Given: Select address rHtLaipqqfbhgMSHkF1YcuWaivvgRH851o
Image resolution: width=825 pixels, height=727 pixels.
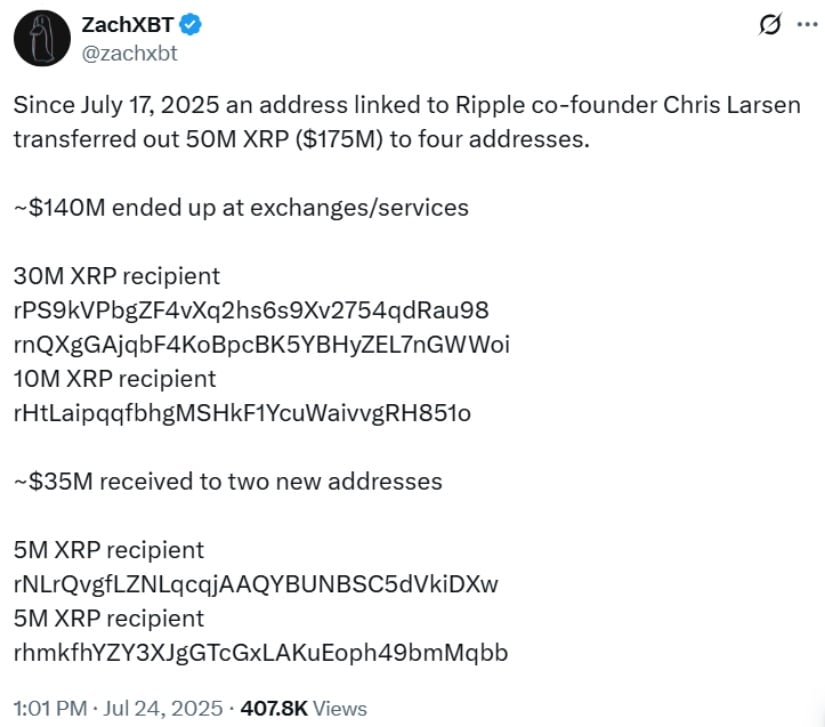Looking at the screenshot, I should [x=242, y=413].
